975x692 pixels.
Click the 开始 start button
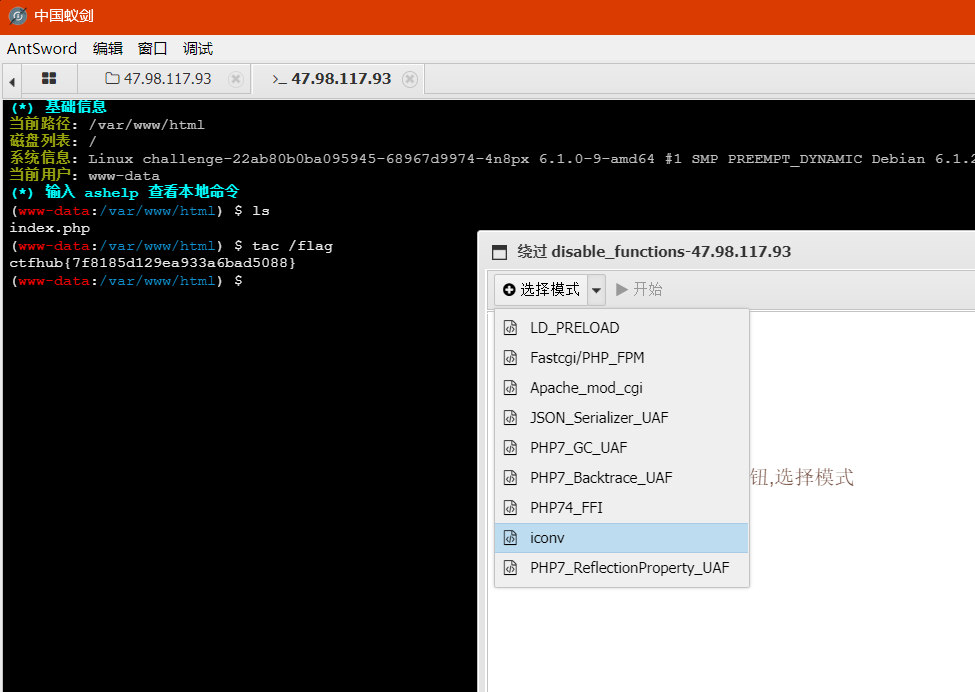pos(643,289)
